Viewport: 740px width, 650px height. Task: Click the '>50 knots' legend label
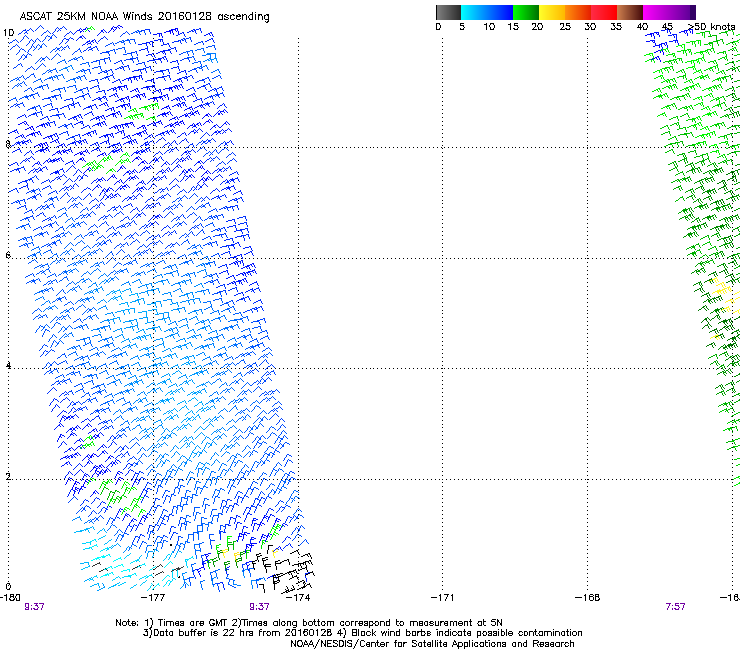tap(712, 27)
